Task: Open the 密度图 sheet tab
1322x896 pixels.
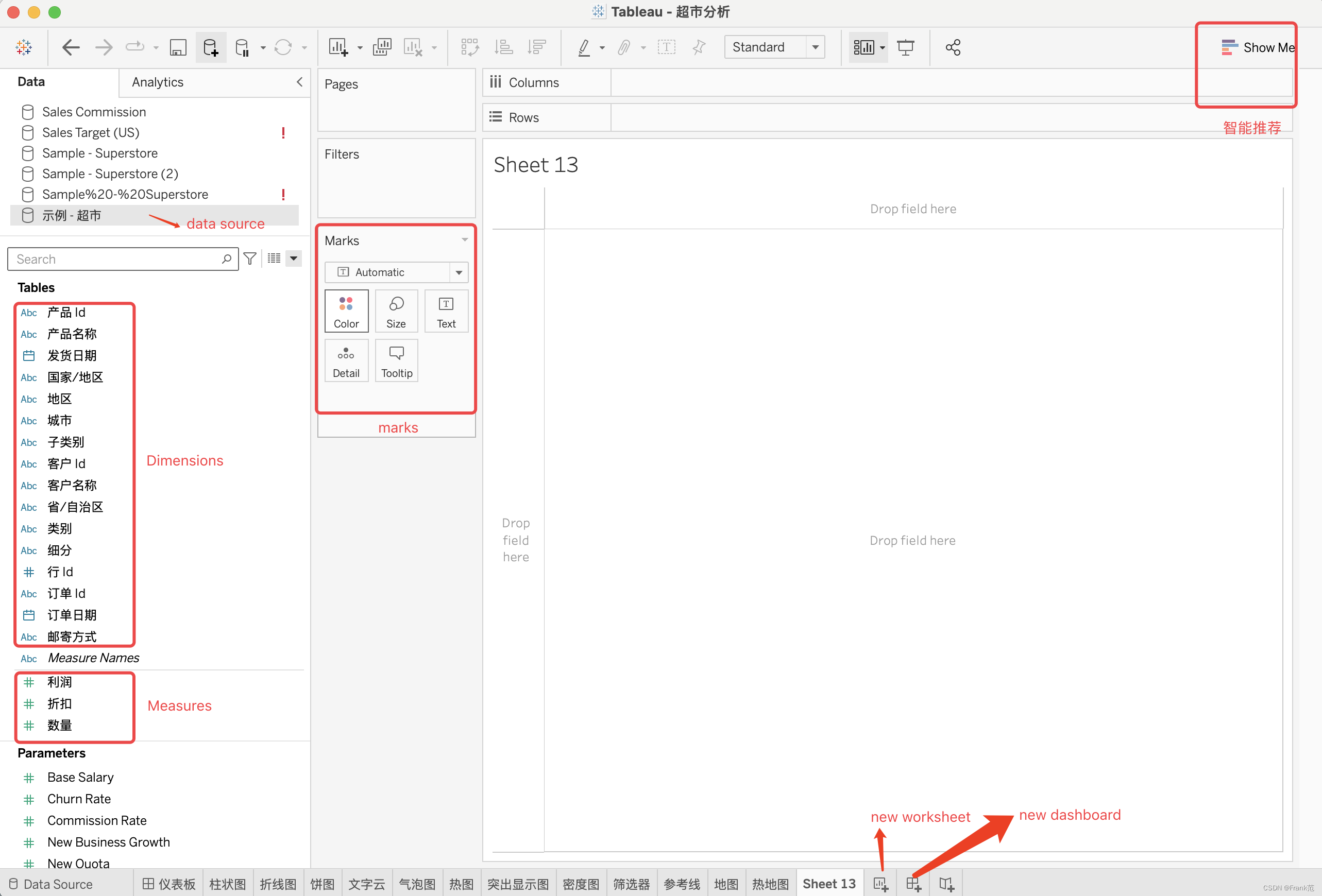Action: click(x=581, y=884)
